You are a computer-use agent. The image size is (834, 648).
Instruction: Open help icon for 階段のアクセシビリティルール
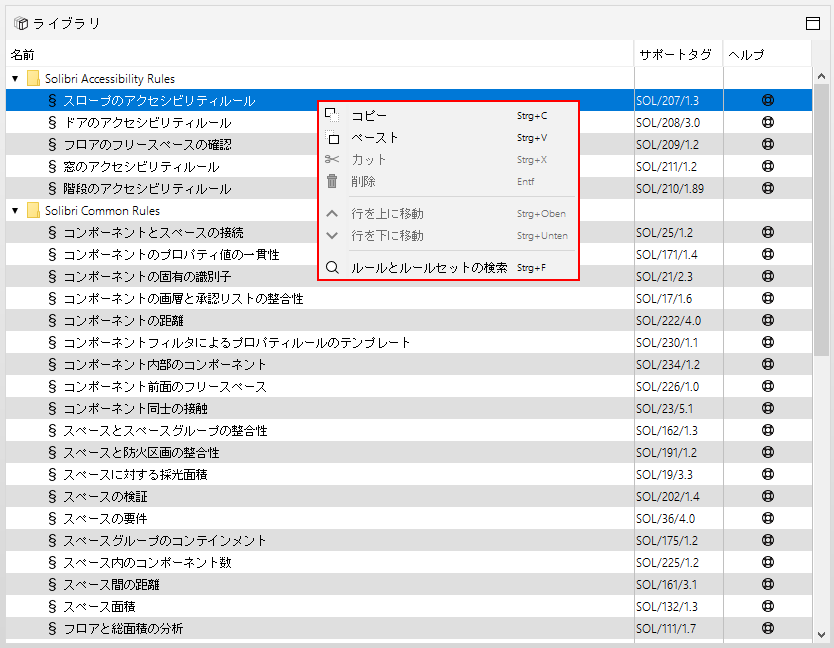(x=768, y=188)
